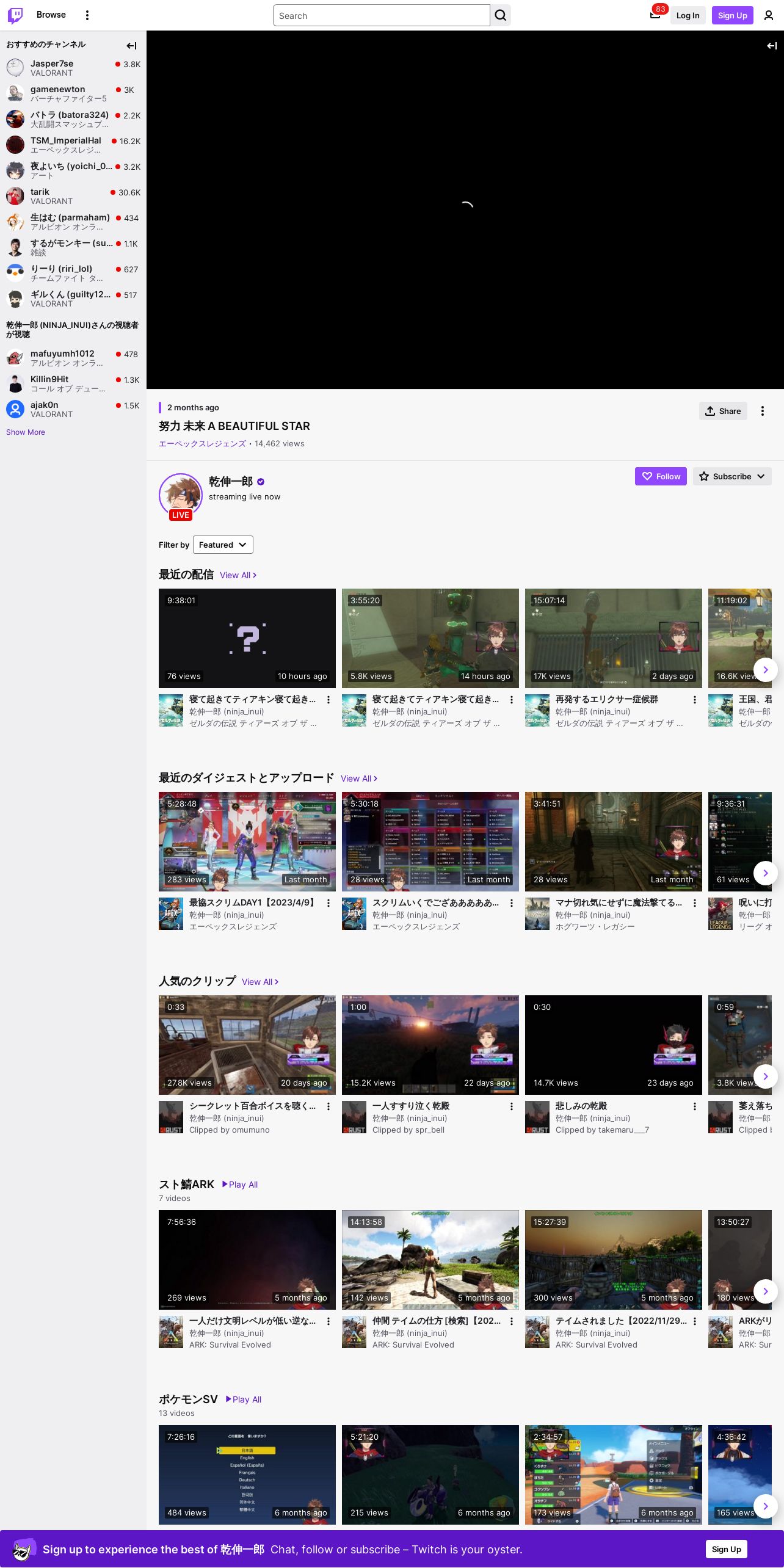
Task: Open options for 最協スクリムDAY1 video
Action: [x=328, y=903]
